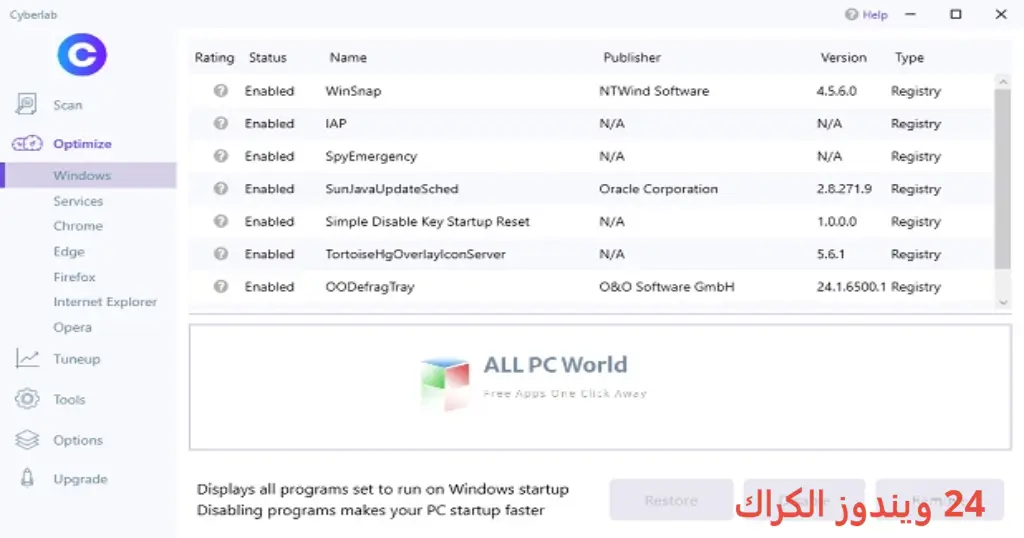Screen dimensions: 1024x538
Task: Open the Optimize section
Action: tap(82, 144)
